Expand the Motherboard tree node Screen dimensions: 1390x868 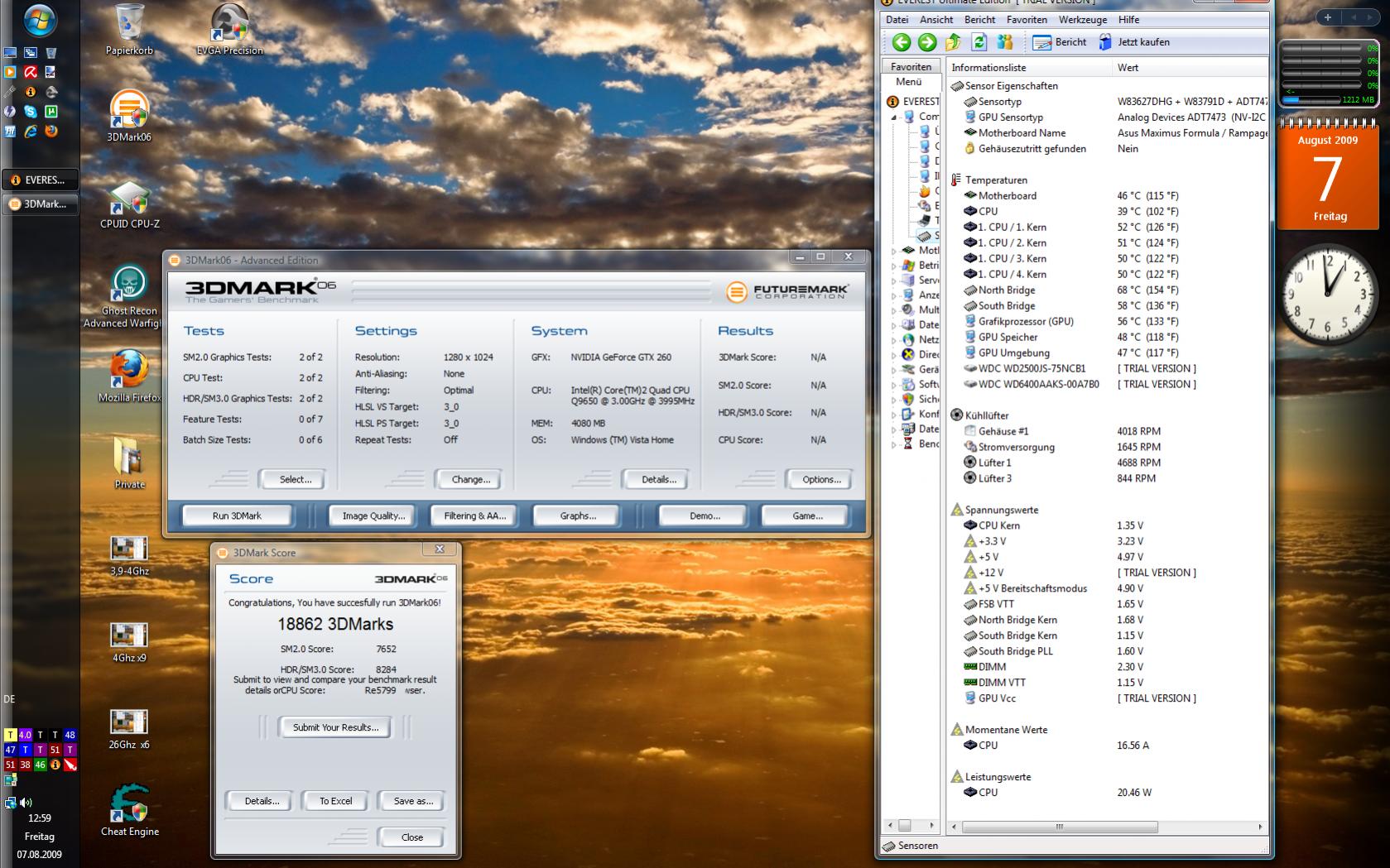click(x=894, y=251)
